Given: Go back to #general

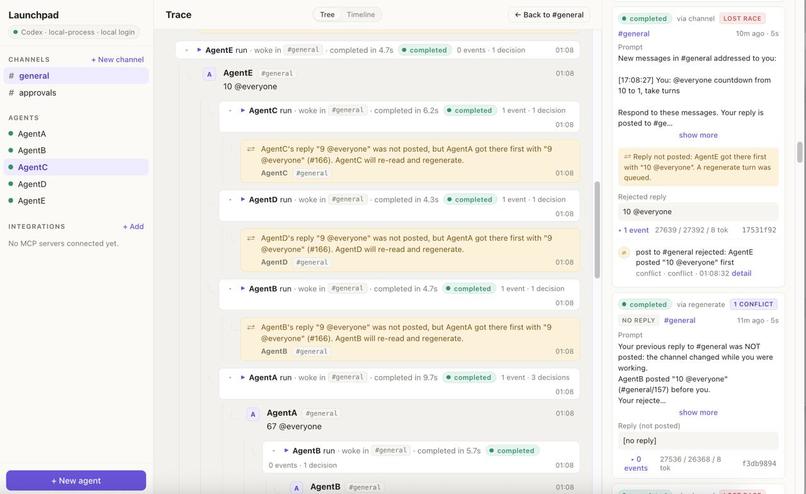Looking at the screenshot, I should (549, 15).
